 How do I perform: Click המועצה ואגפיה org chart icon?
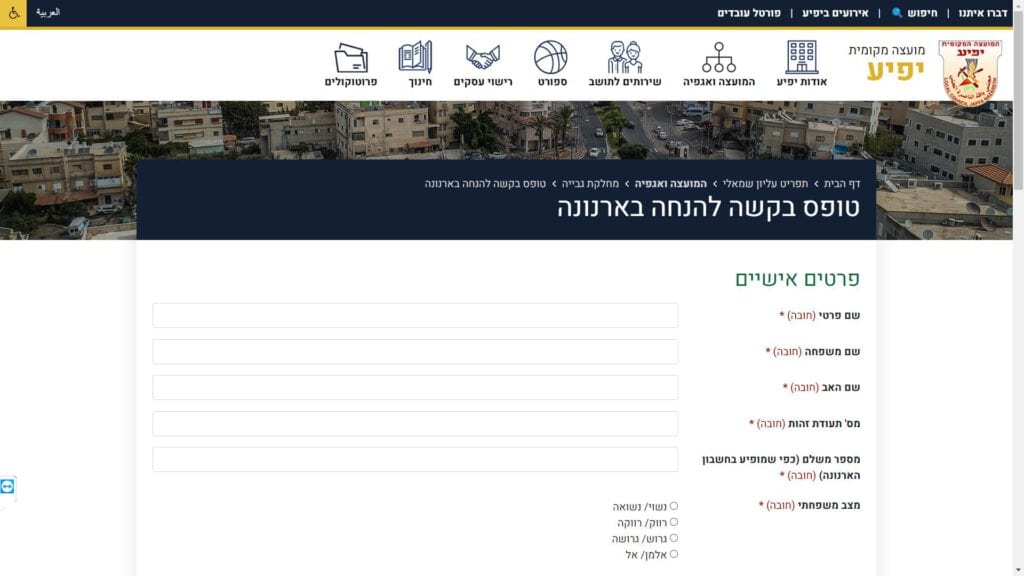pos(718,57)
